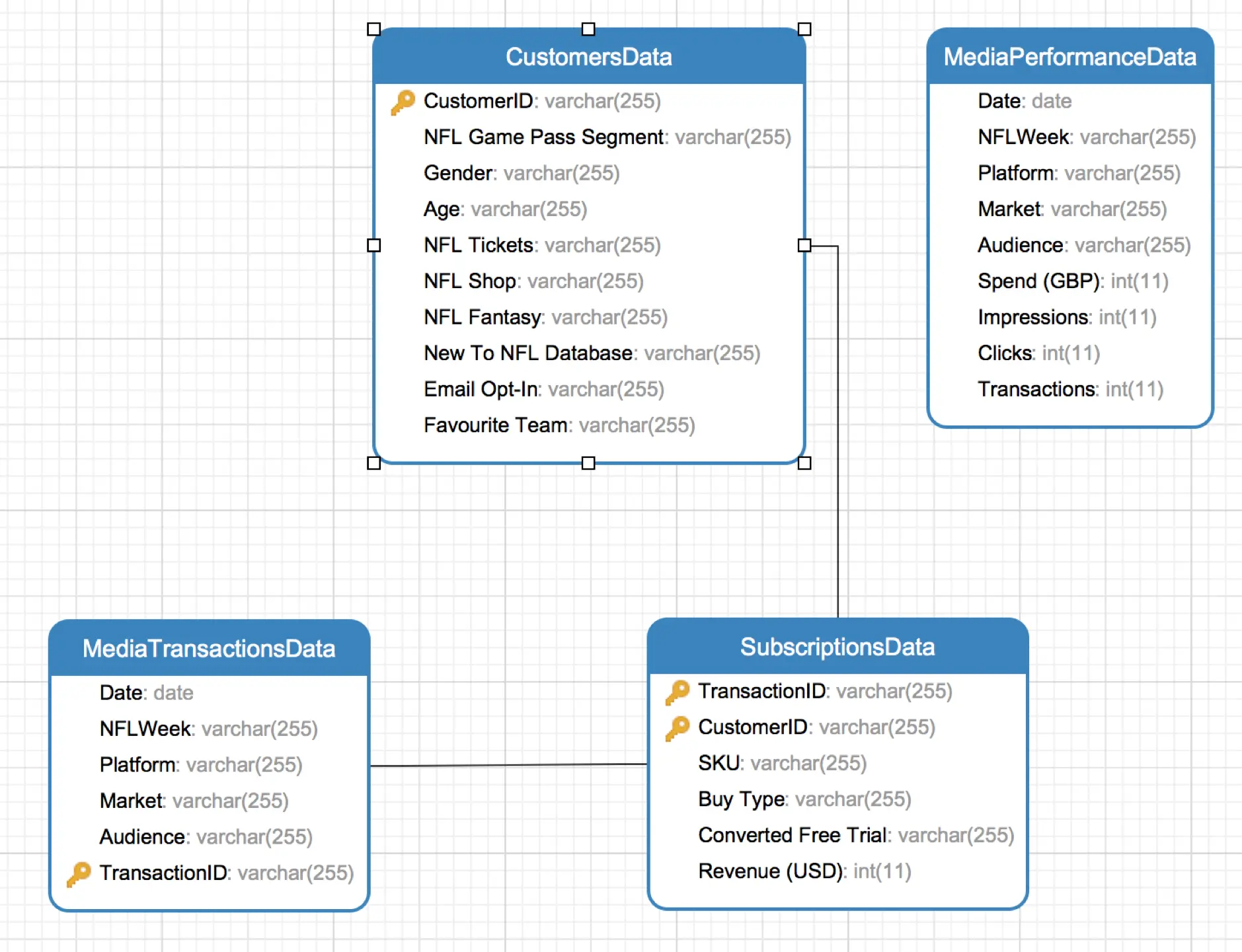
Task: Select the "CustomerID: varchar(255)" row in CustomersData
Action: 542,101
